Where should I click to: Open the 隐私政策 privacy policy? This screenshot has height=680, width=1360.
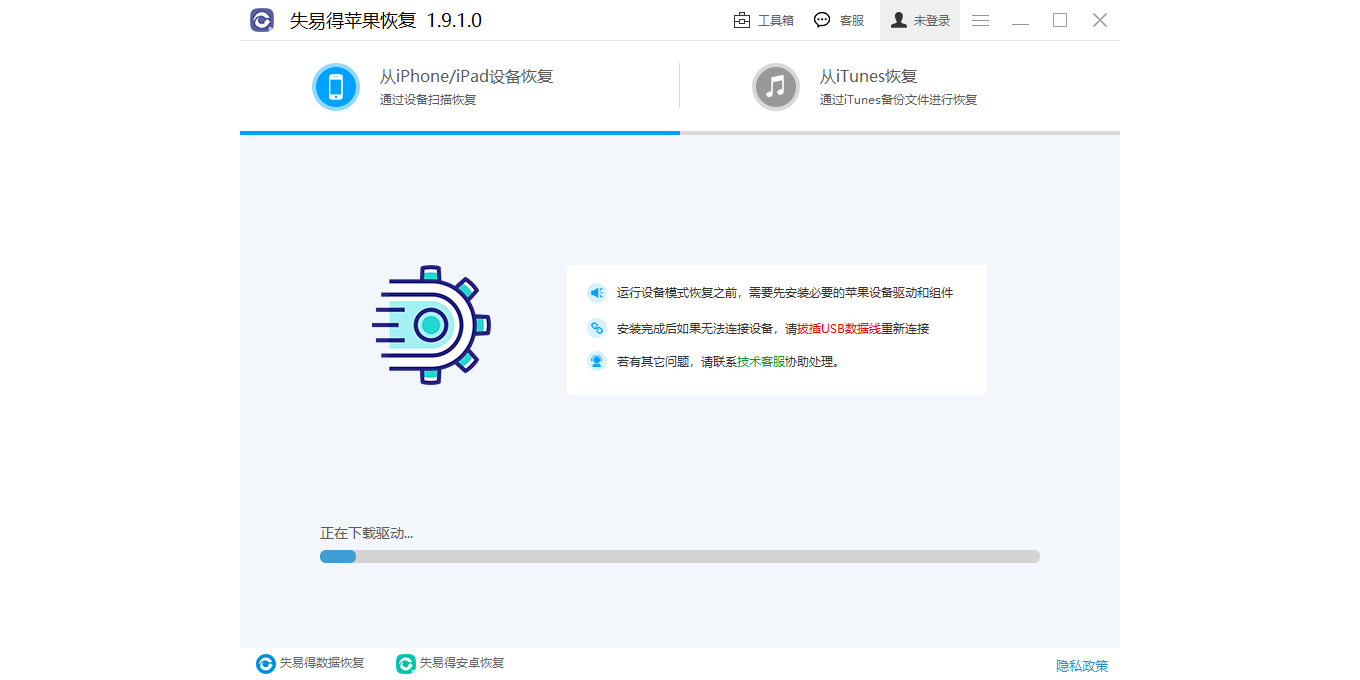click(x=1082, y=666)
